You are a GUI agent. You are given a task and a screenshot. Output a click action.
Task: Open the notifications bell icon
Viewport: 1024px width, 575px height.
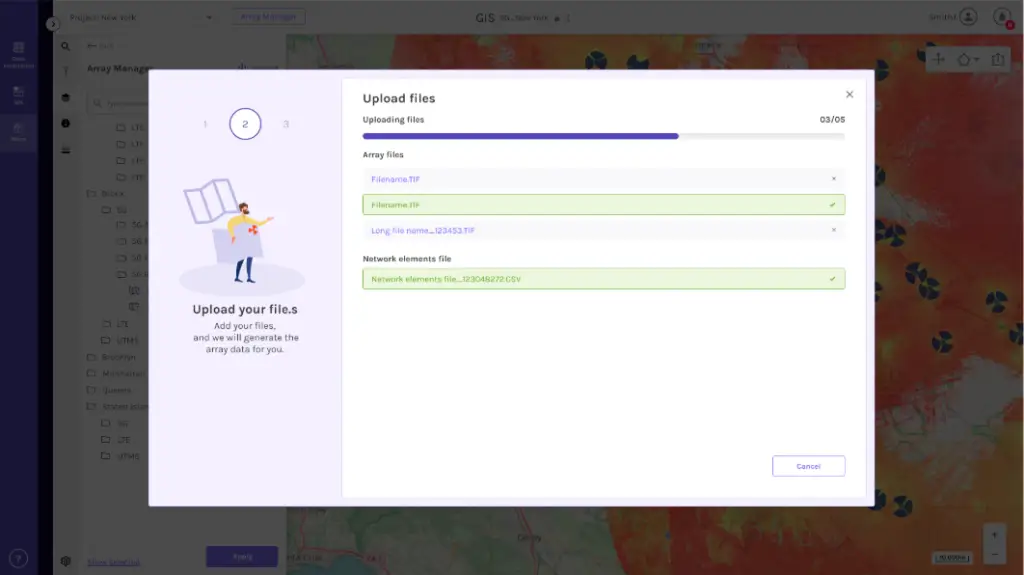(x=1001, y=17)
